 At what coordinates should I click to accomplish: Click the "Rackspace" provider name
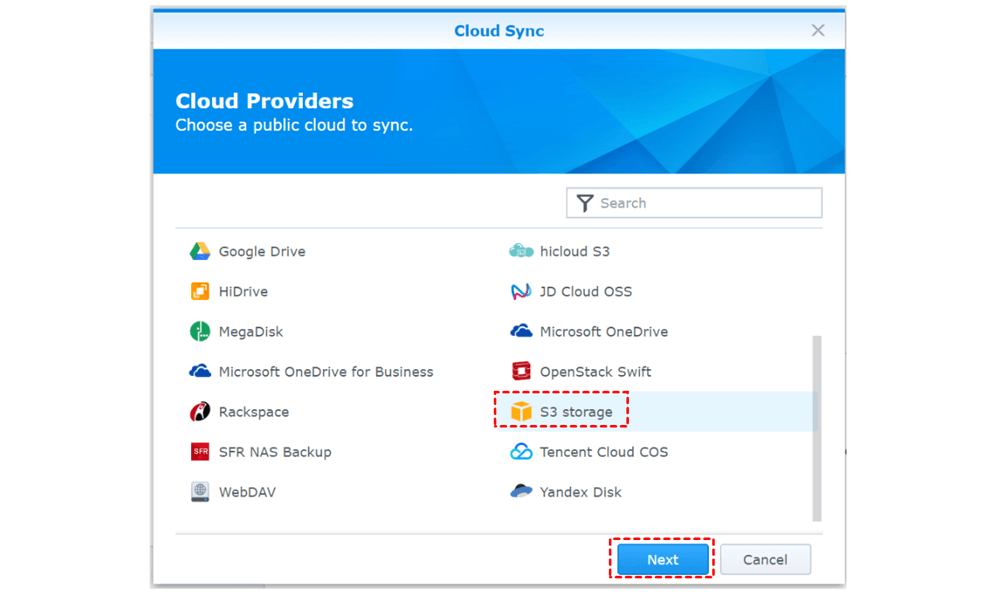pos(254,413)
